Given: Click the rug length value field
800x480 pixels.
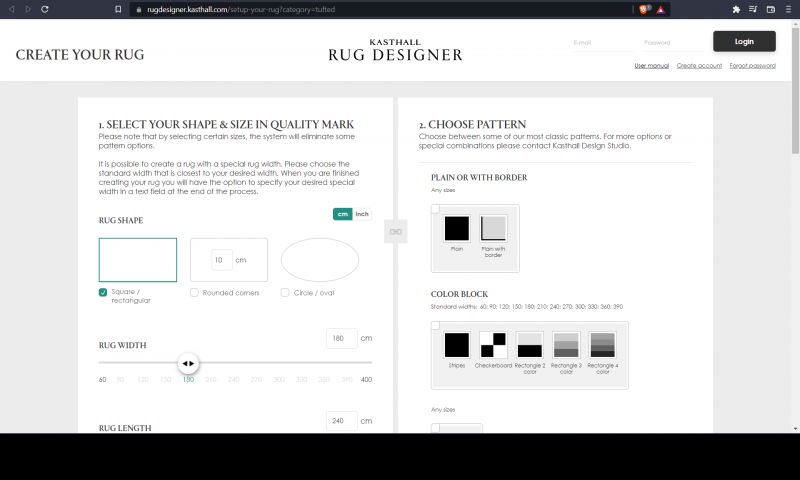Looking at the screenshot, I should tap(341, 421).
